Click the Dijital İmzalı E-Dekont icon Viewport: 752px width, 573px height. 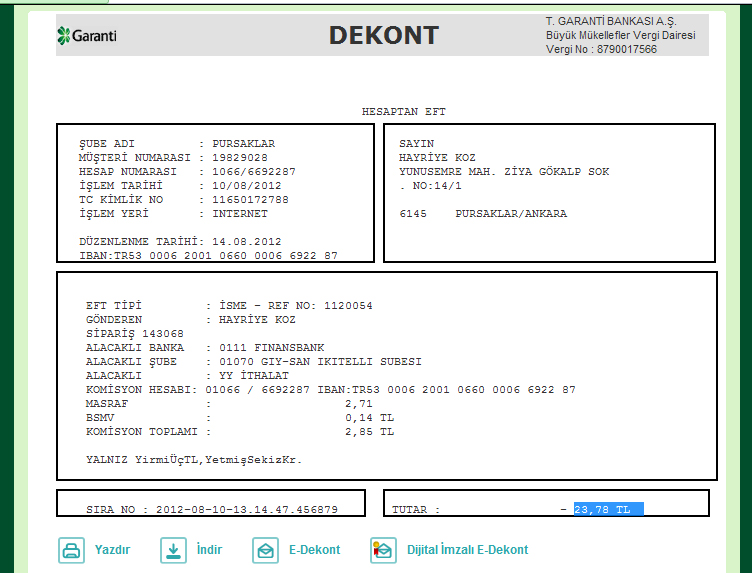(383, 550)
